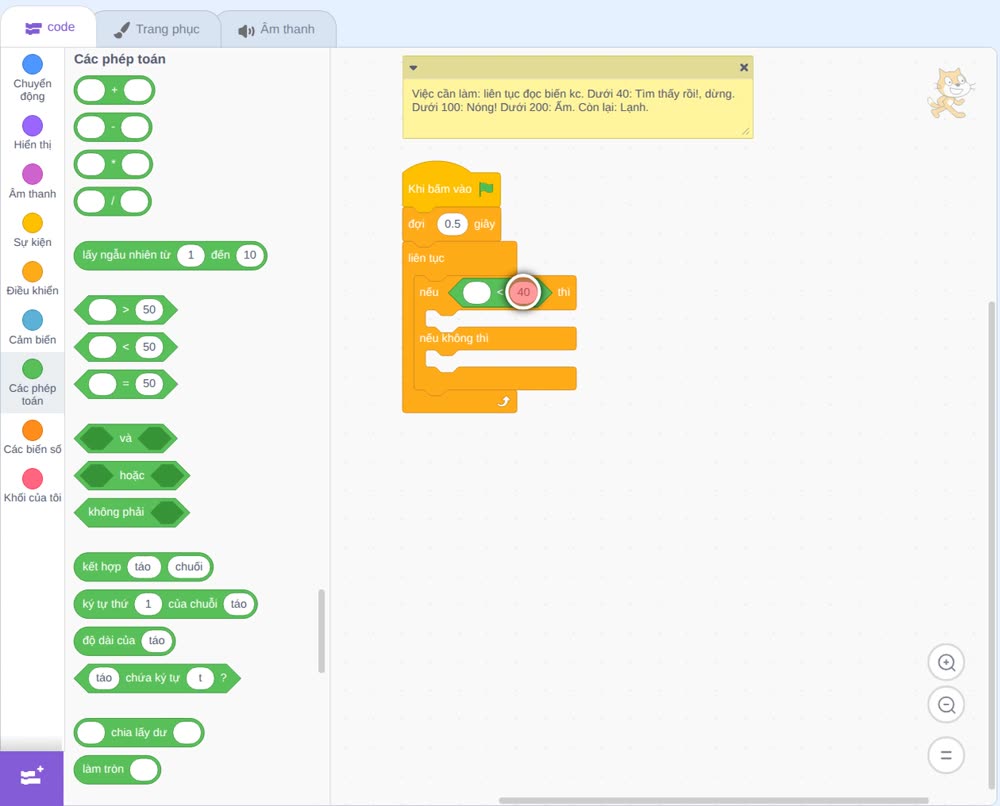Click the green flag hat block
The image size is (1000, 806).
[x=451, y=186]
